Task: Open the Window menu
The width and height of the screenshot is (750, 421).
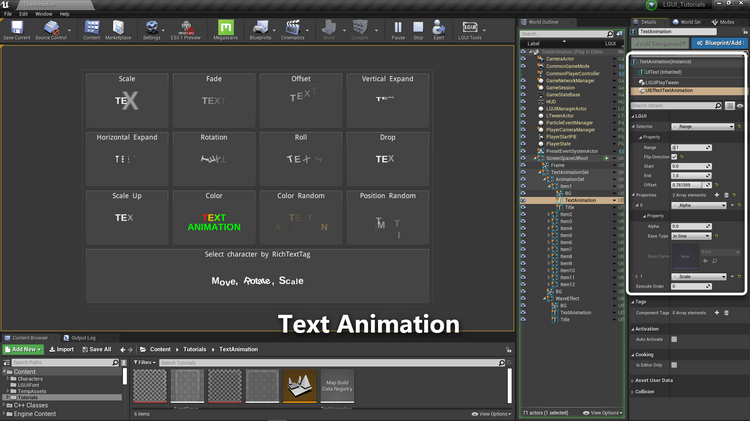Action: point(44,14)
